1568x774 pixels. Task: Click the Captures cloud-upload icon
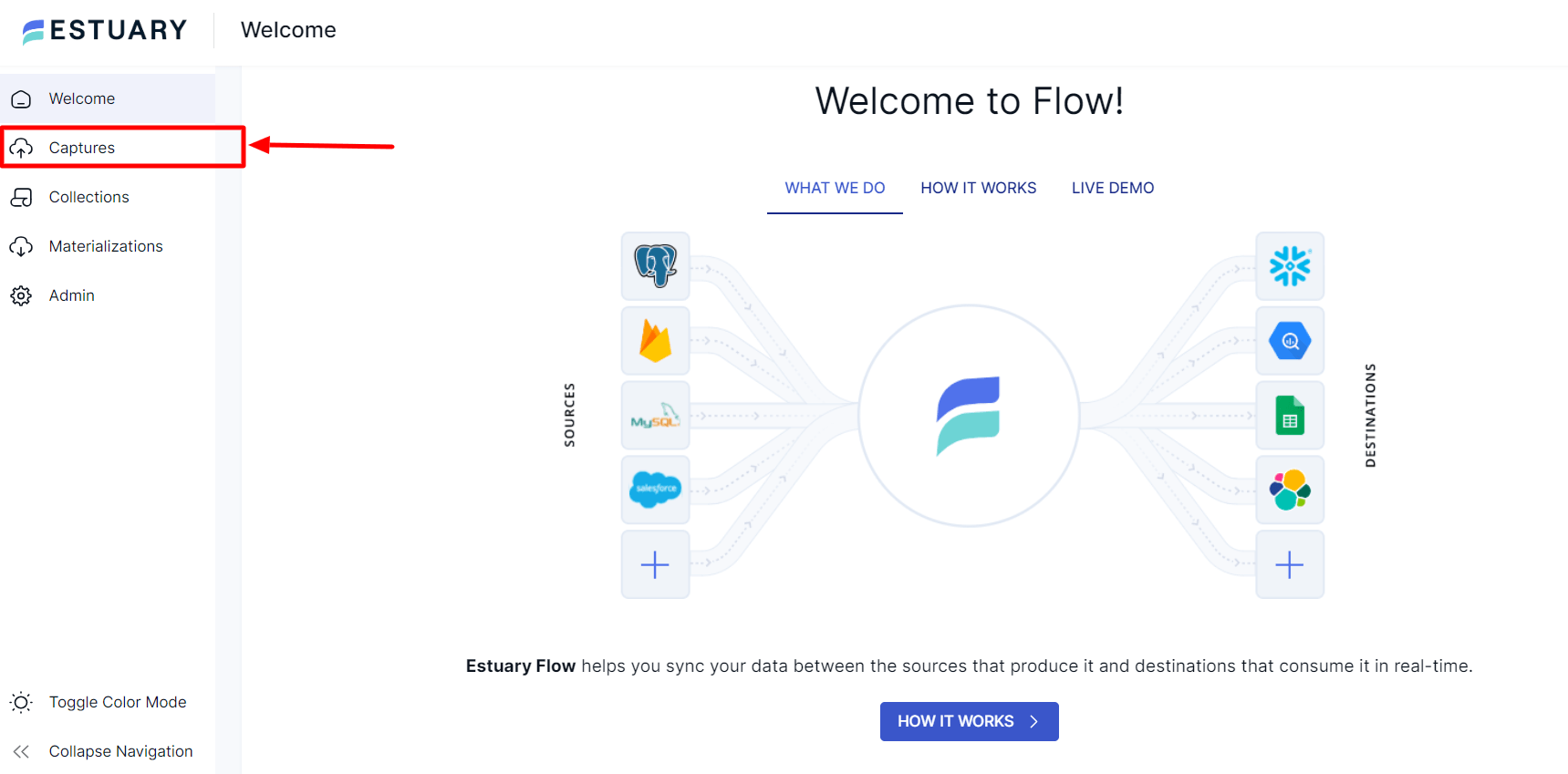point(21,148)
